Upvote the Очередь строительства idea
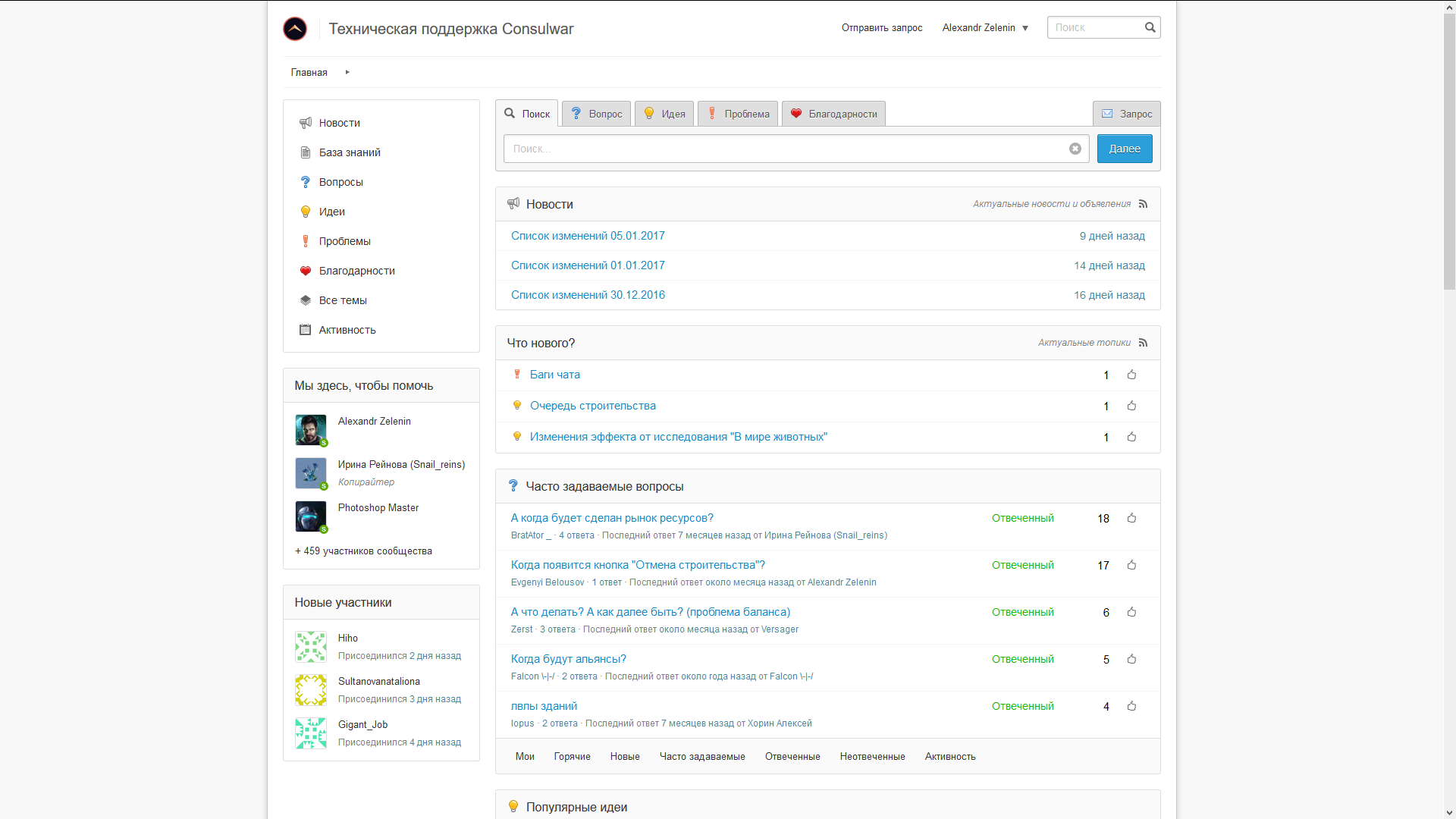Screen dimensions: 1456x819 point(1131,406)
